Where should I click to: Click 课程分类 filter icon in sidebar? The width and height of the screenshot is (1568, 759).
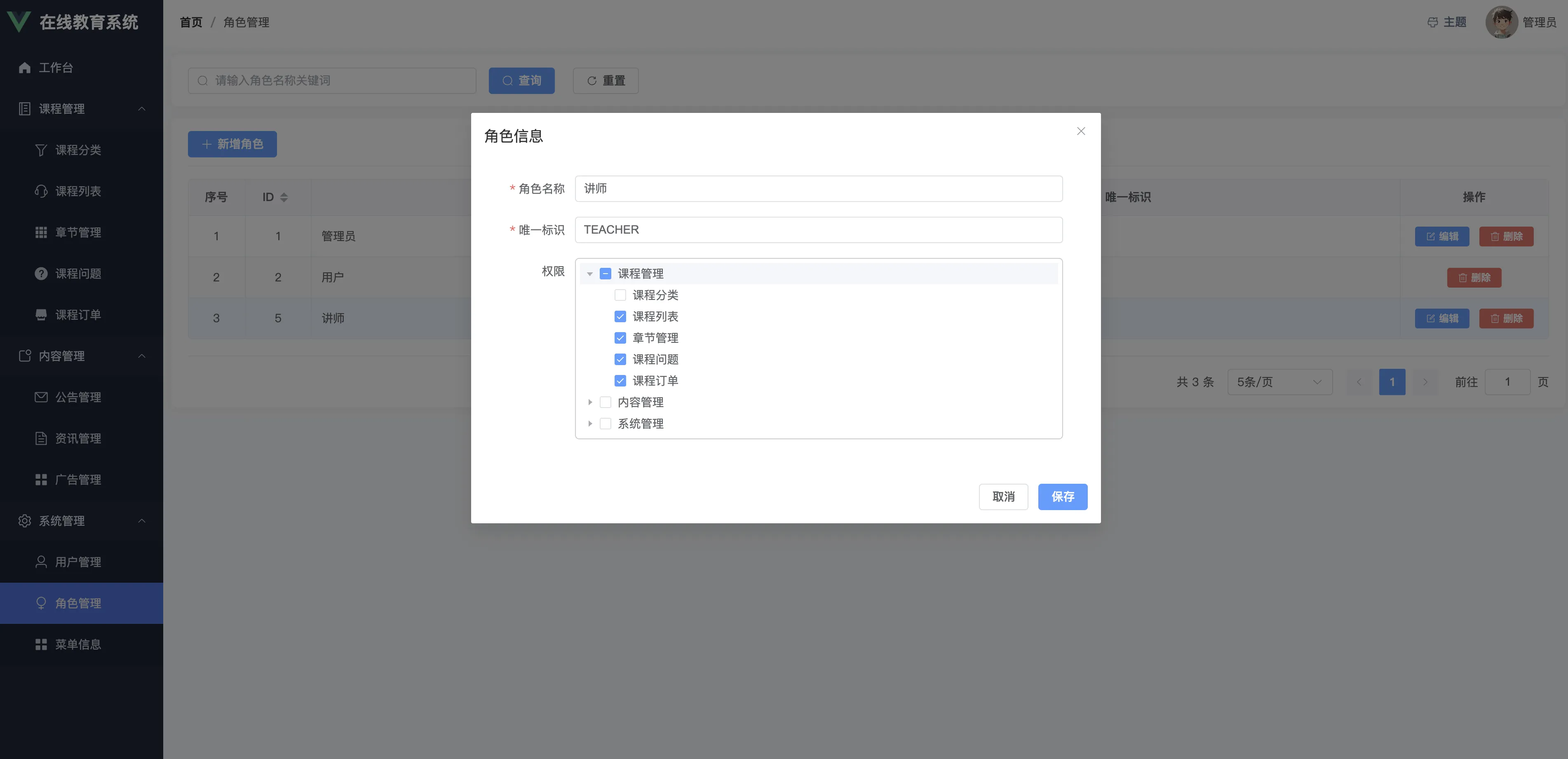pos(41,150)
